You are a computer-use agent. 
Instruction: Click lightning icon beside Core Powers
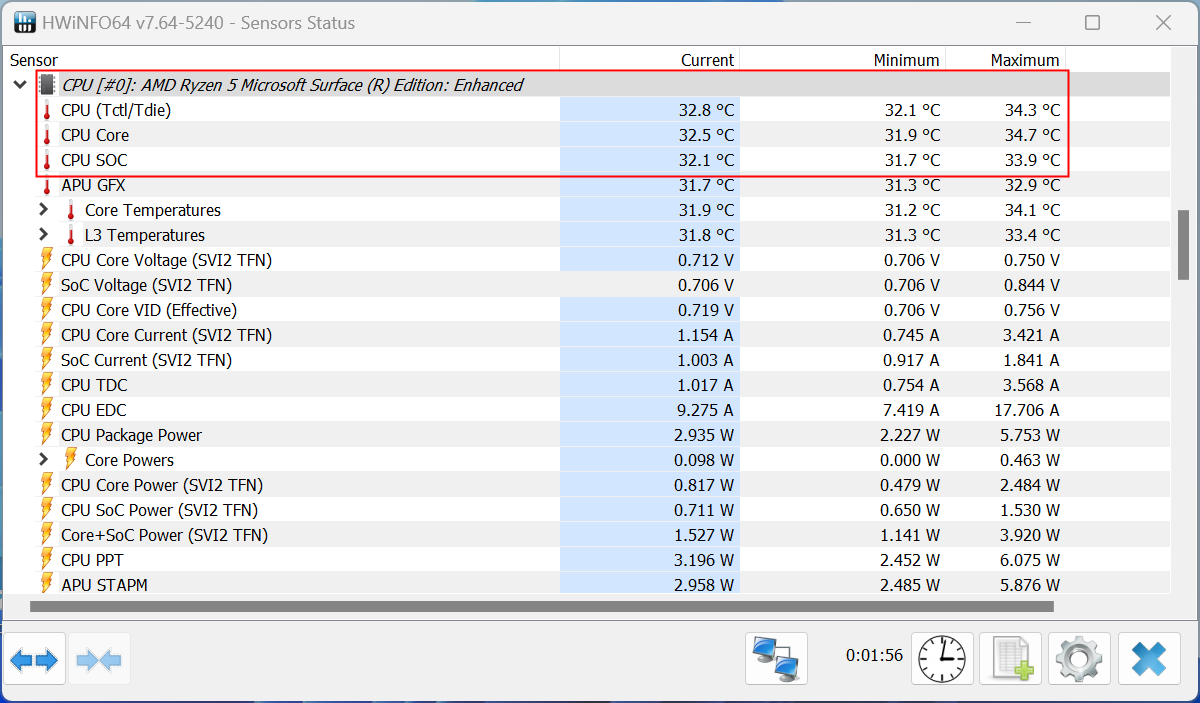(x=70, y=460)
